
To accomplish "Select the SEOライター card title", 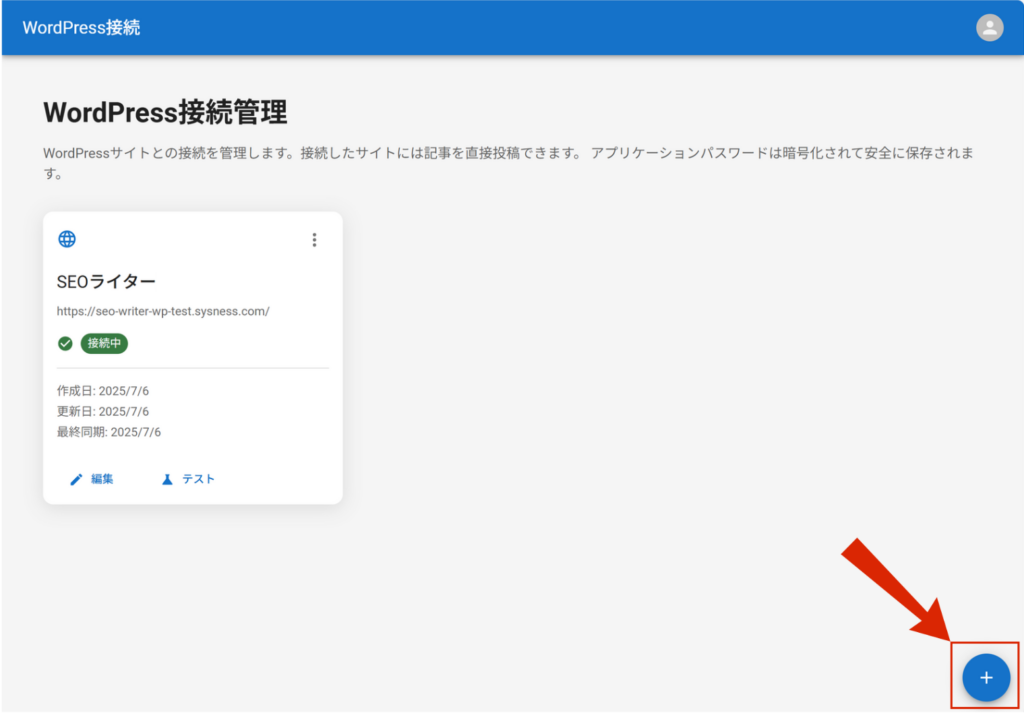I will [106, 282].
